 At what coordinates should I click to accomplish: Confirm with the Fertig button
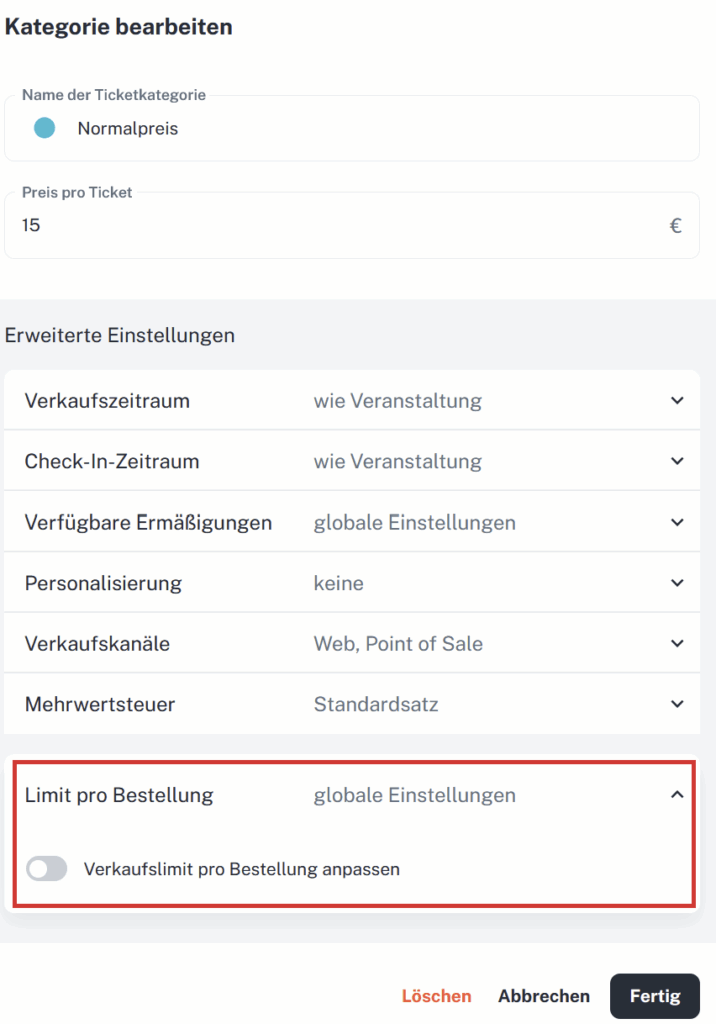655,996
